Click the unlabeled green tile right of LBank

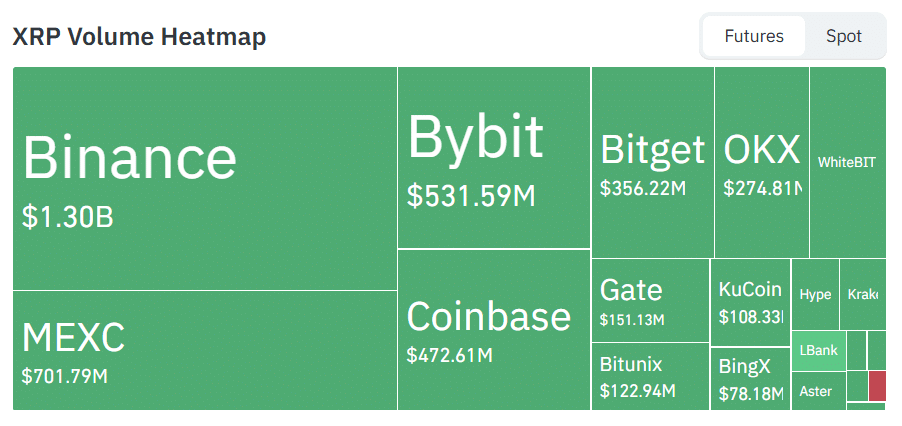click(x=856, y=351)
